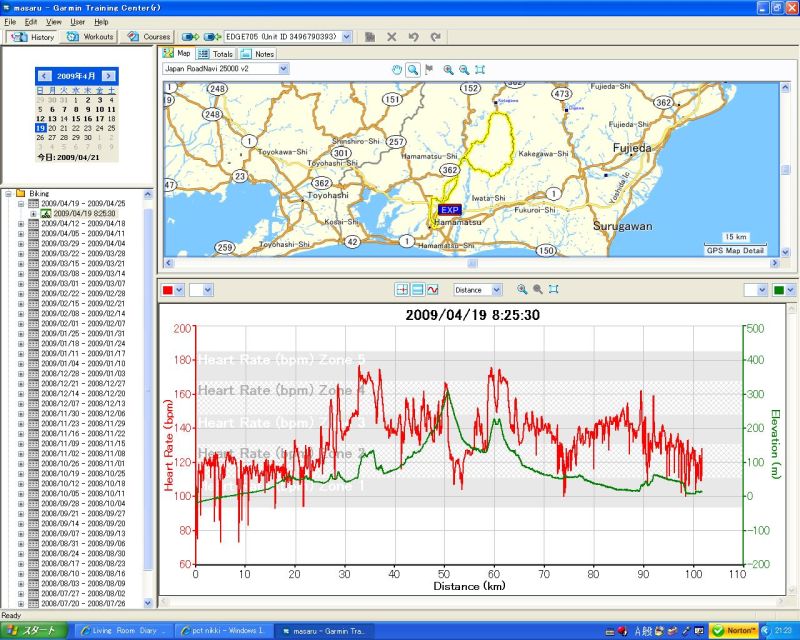Zoom out on the heart rate graph

pyautogui.click(x=538, y=289)
